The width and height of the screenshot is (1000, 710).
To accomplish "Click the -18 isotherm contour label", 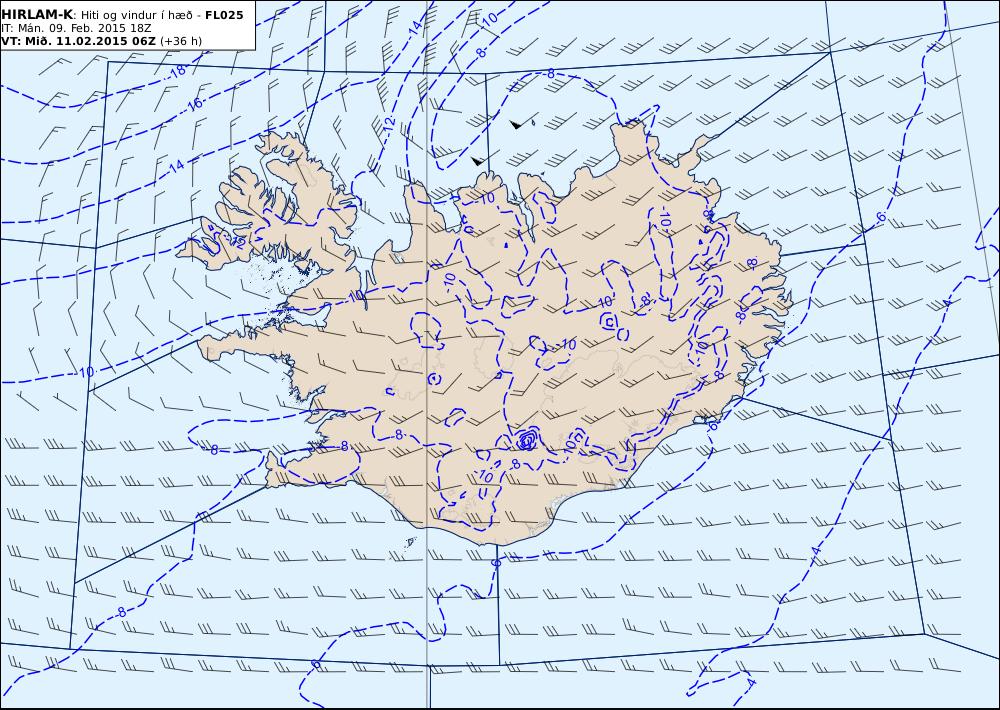I will pyautogui.click(x=177, y=71).
